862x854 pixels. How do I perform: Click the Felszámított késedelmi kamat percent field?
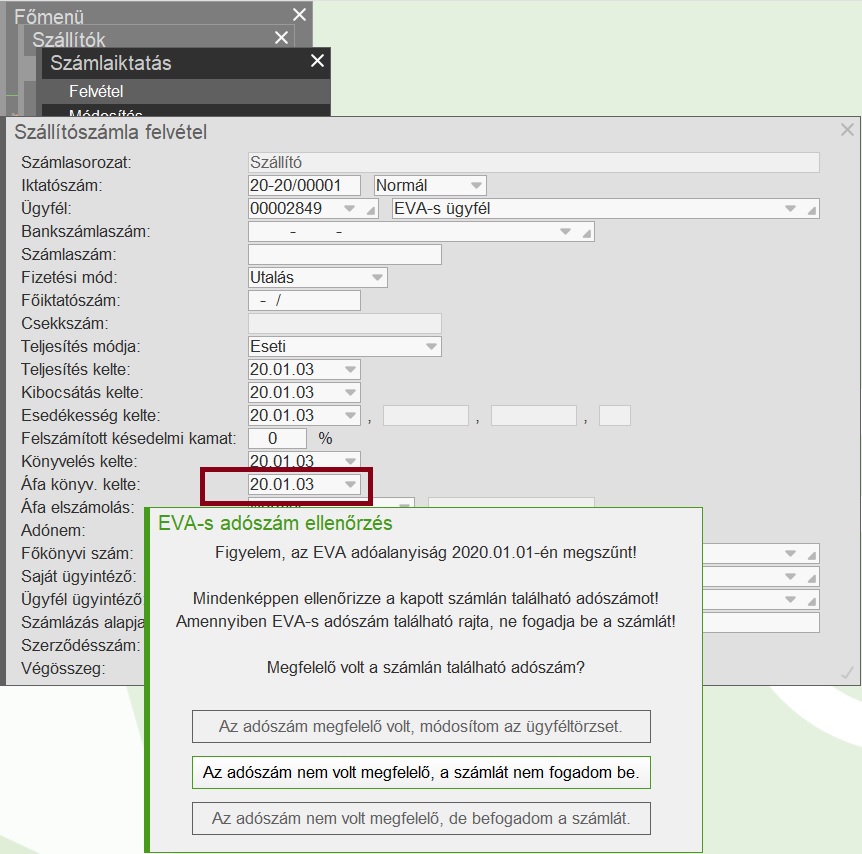click(277, 438)
